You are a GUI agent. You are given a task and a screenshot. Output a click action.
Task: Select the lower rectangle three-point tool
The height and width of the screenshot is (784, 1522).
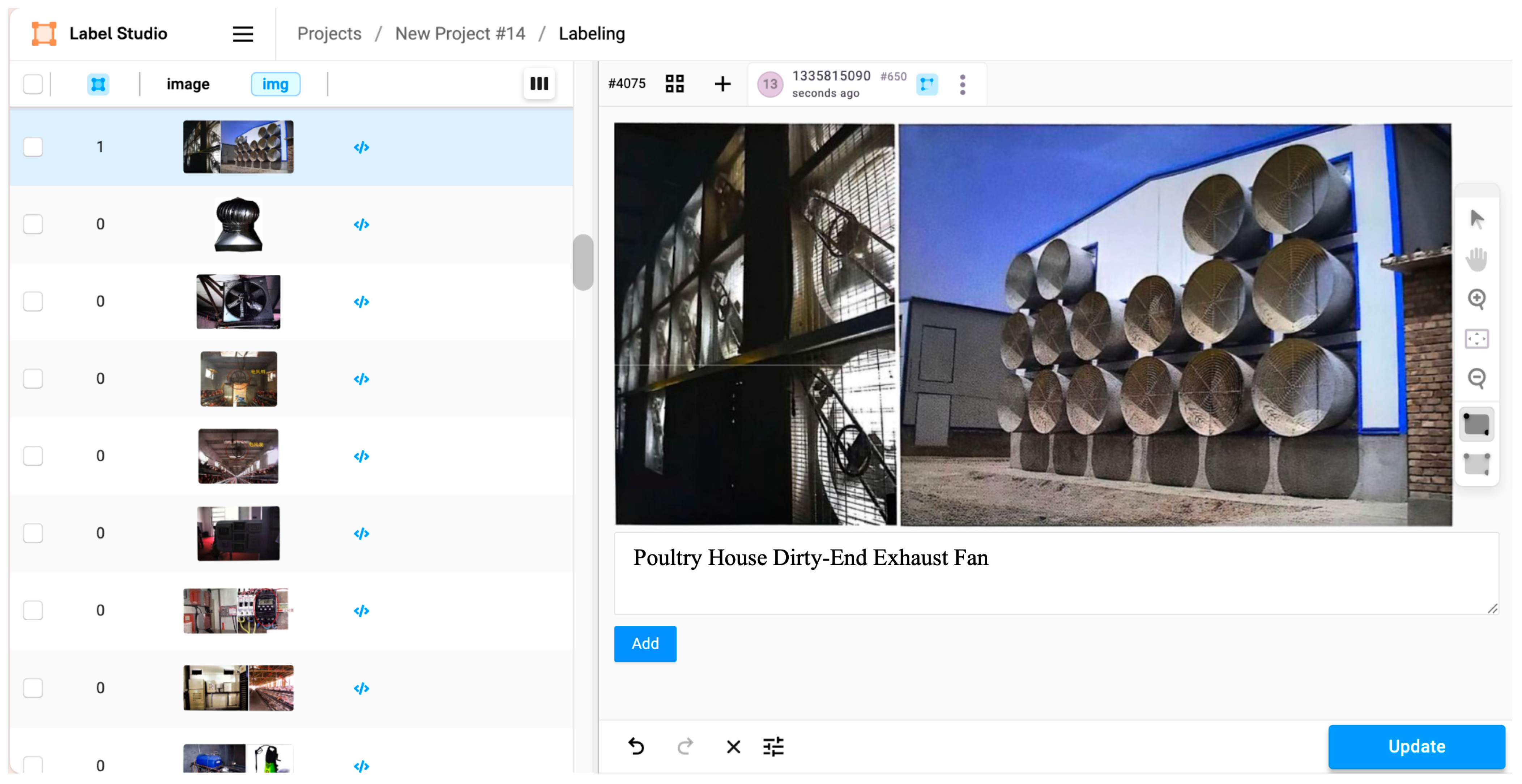pos(1476,464)
